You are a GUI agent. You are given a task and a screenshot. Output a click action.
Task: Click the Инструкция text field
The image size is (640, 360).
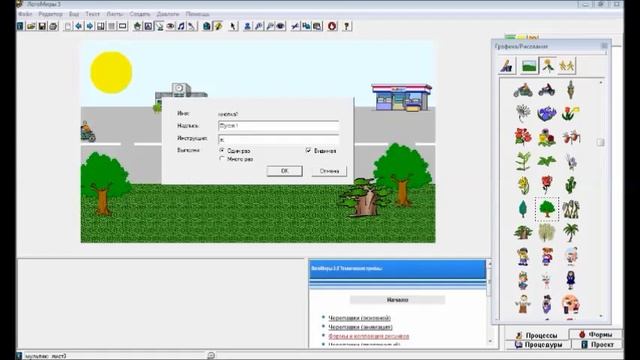tap(278, 139)
